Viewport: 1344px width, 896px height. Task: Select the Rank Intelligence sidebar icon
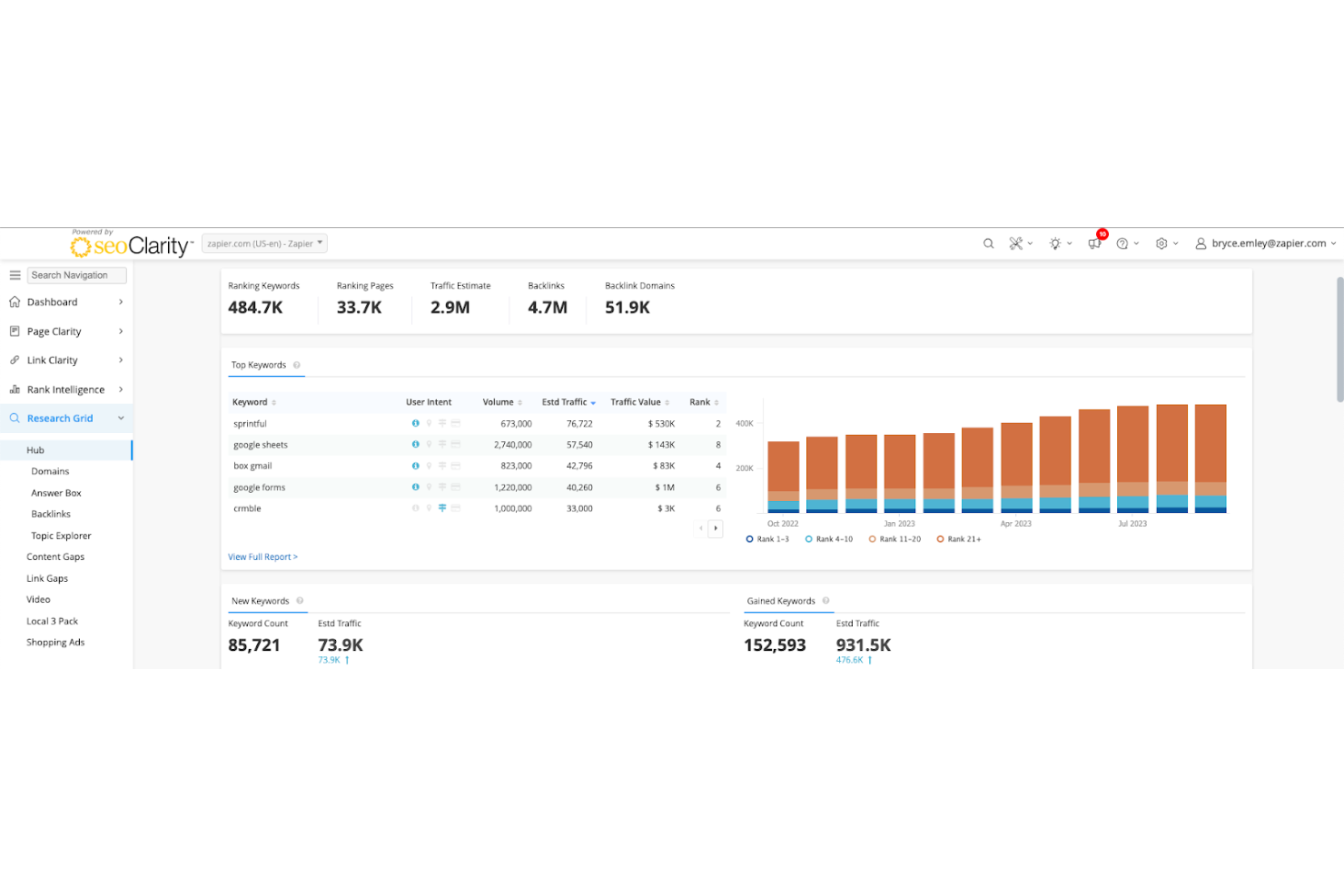click(x=15, y=389)
